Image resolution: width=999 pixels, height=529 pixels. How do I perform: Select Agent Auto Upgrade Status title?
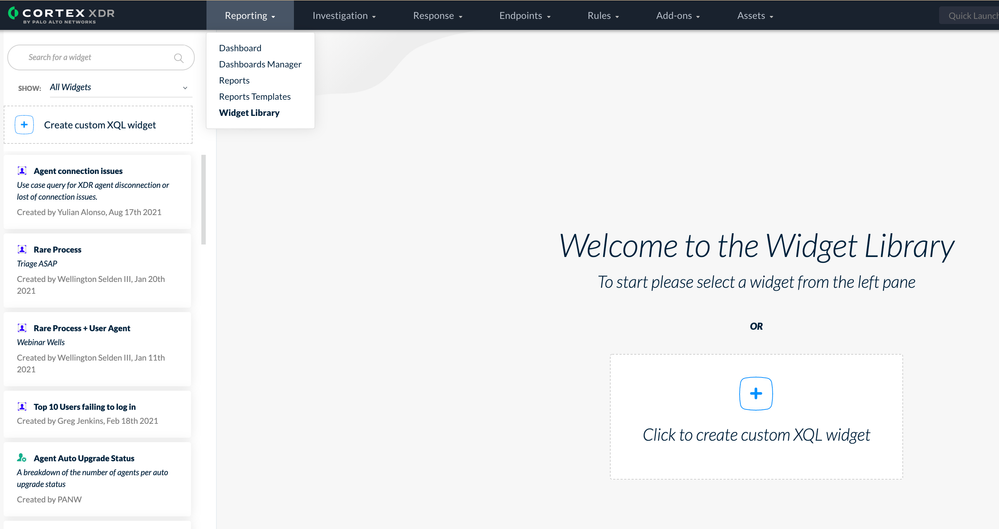click(83, 458)
